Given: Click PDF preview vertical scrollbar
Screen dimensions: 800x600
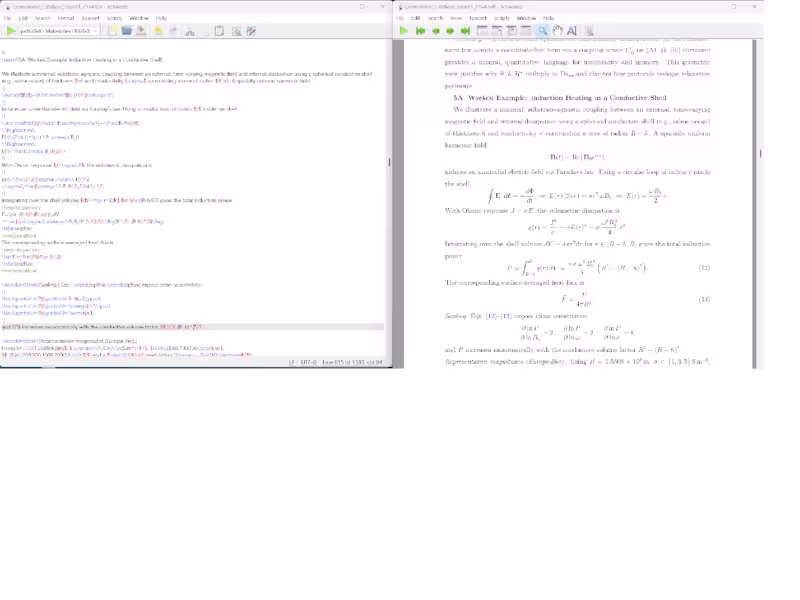Looking at the screenshot, I should pos(760,204).
